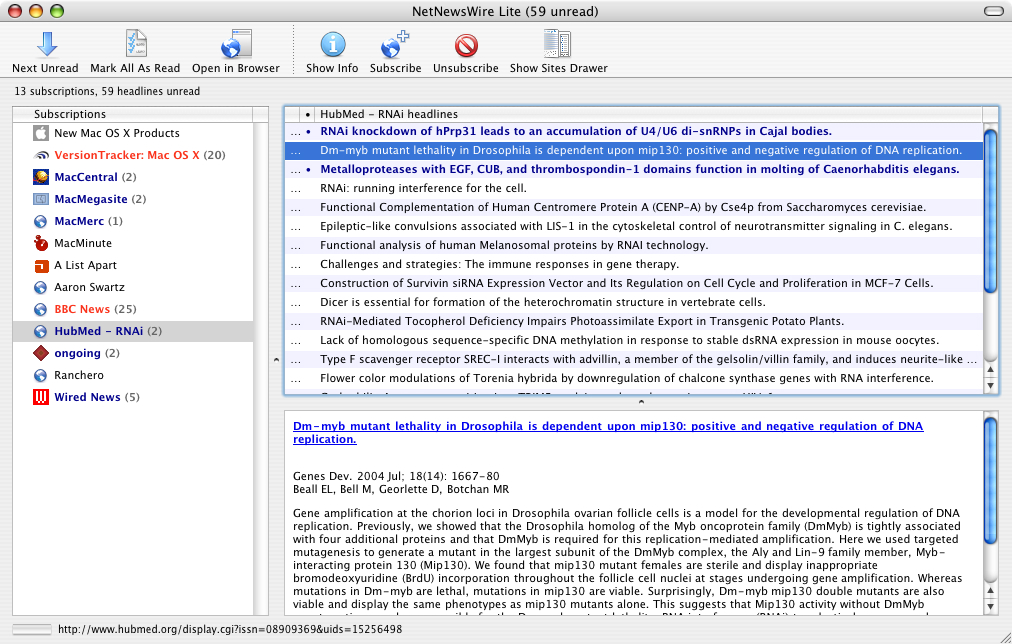Select headline about human Melanosomal proteins
This screenshot has height=644, width=1012.
634,245
